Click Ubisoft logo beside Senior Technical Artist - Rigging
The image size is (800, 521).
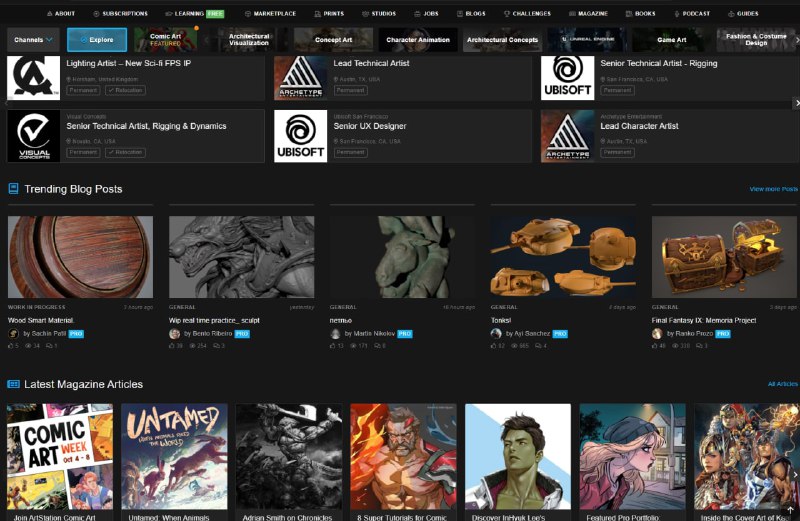click(x=567, y=78)
